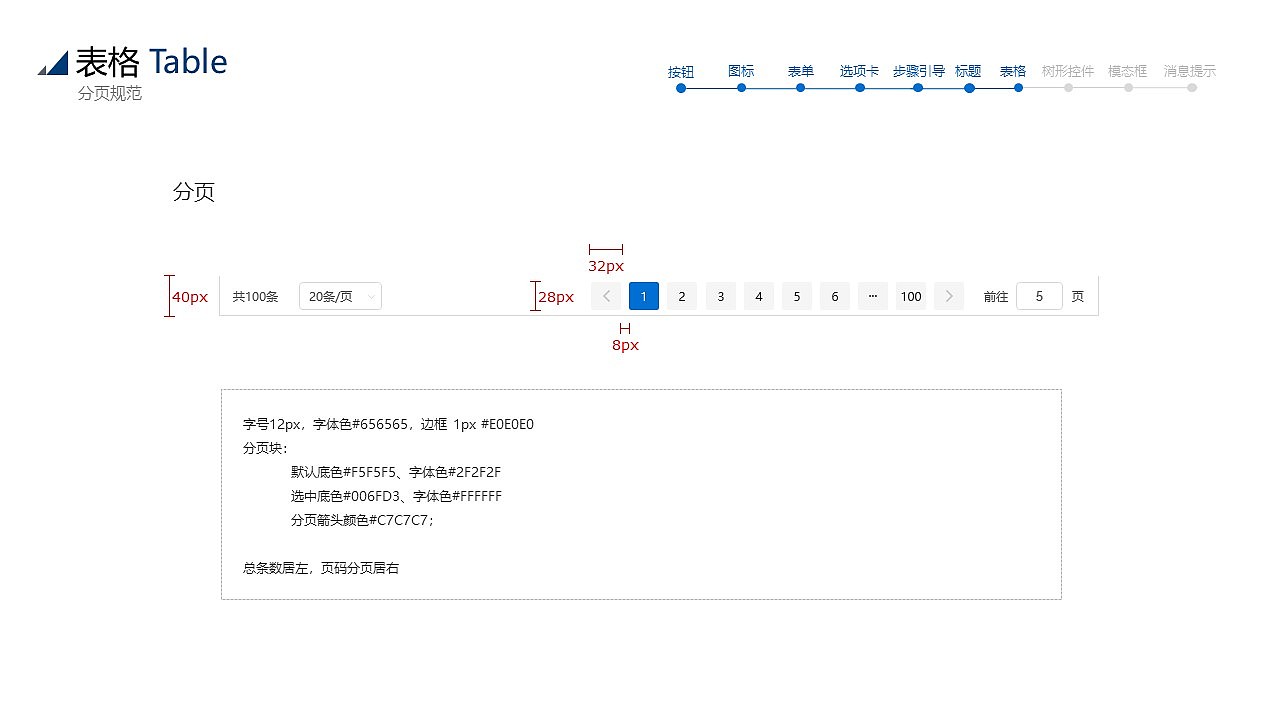Click the 分页箭头颜色#C7C7C7 line
Viewport: 1280px width, 720px height.
tap(363, 520)
